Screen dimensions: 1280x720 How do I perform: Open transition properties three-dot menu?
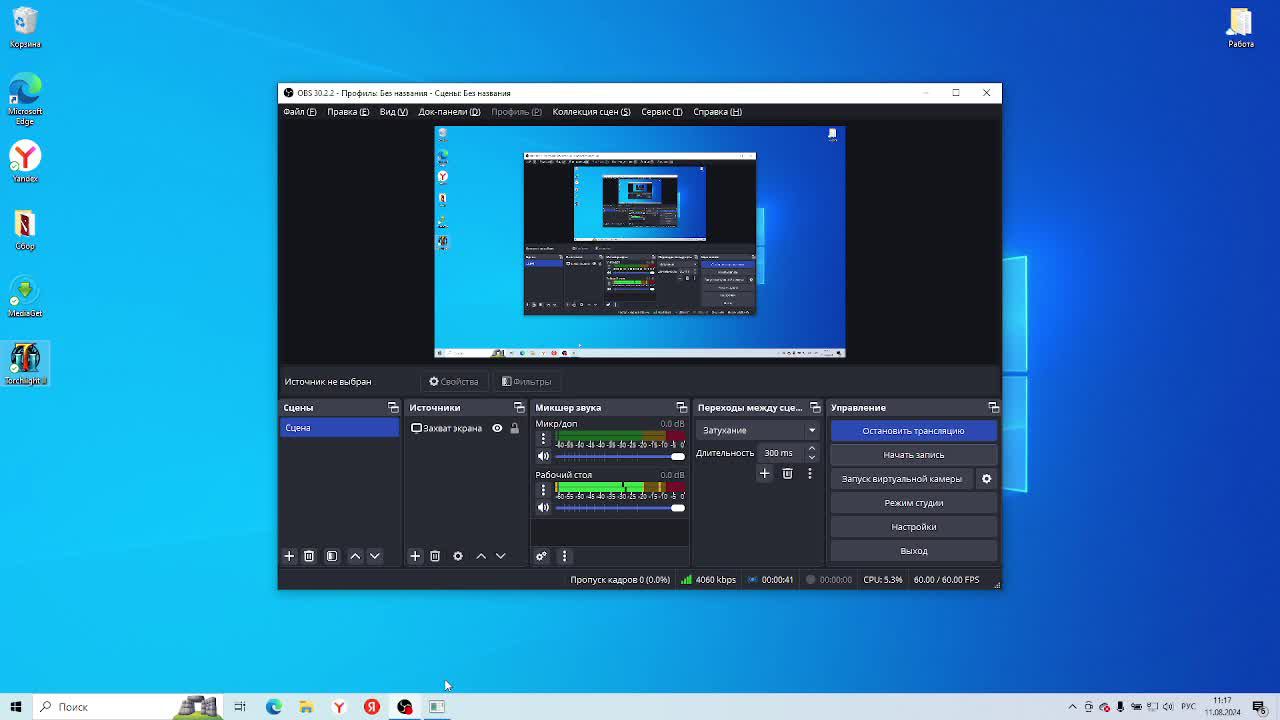tap(810, 474)
